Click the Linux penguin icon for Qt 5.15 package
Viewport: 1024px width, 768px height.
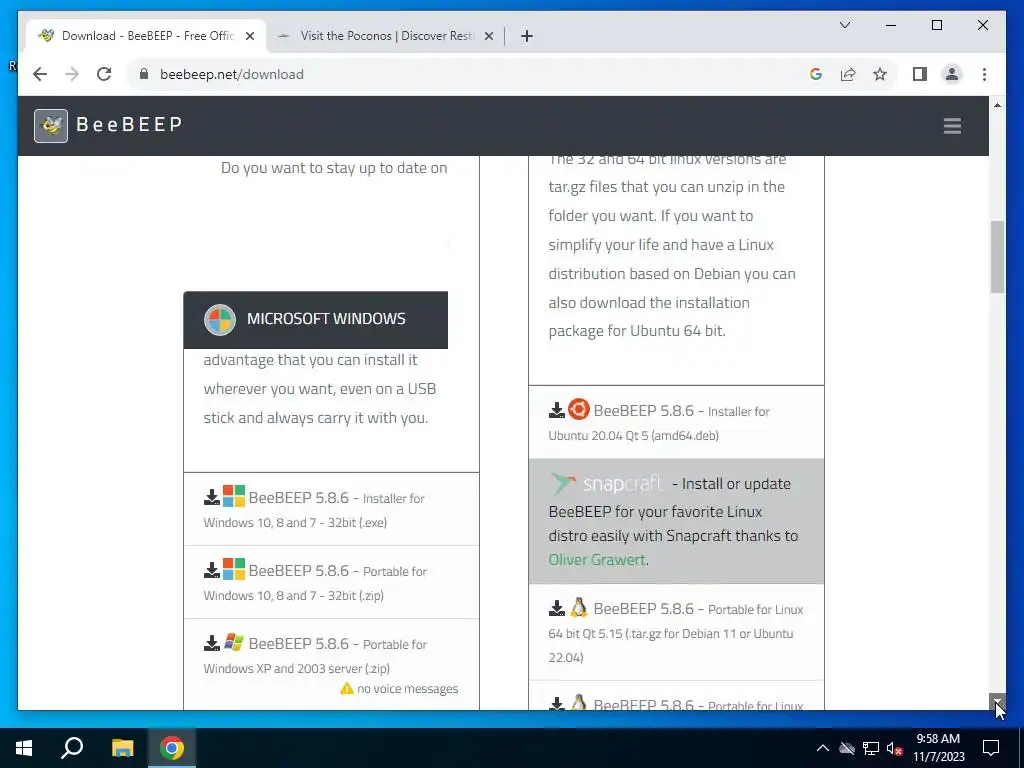(x=579, y=607)
